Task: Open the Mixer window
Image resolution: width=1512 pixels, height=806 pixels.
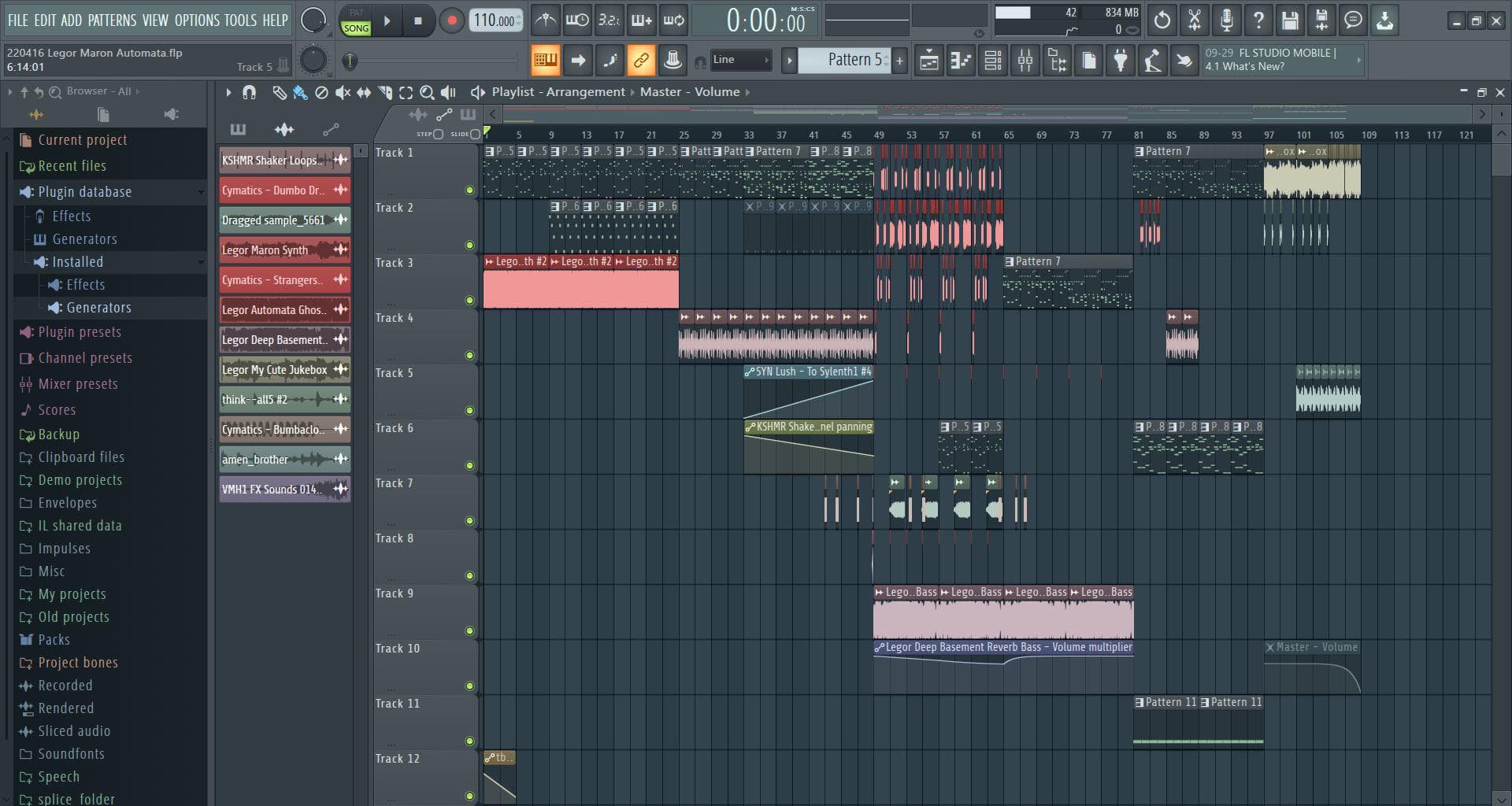Action: click(x=1025, y=60)
